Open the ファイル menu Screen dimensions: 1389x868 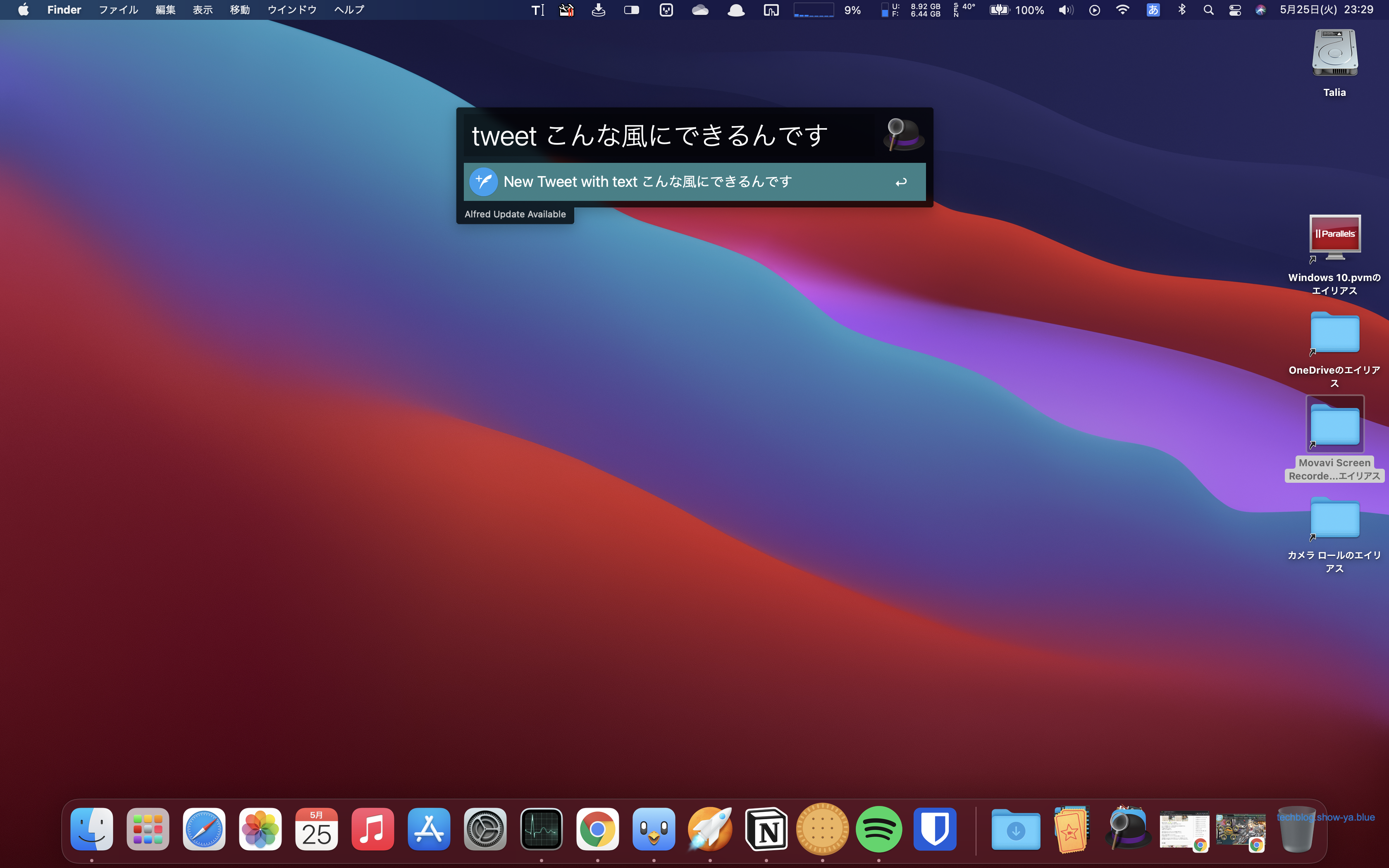tap(118, 10)
